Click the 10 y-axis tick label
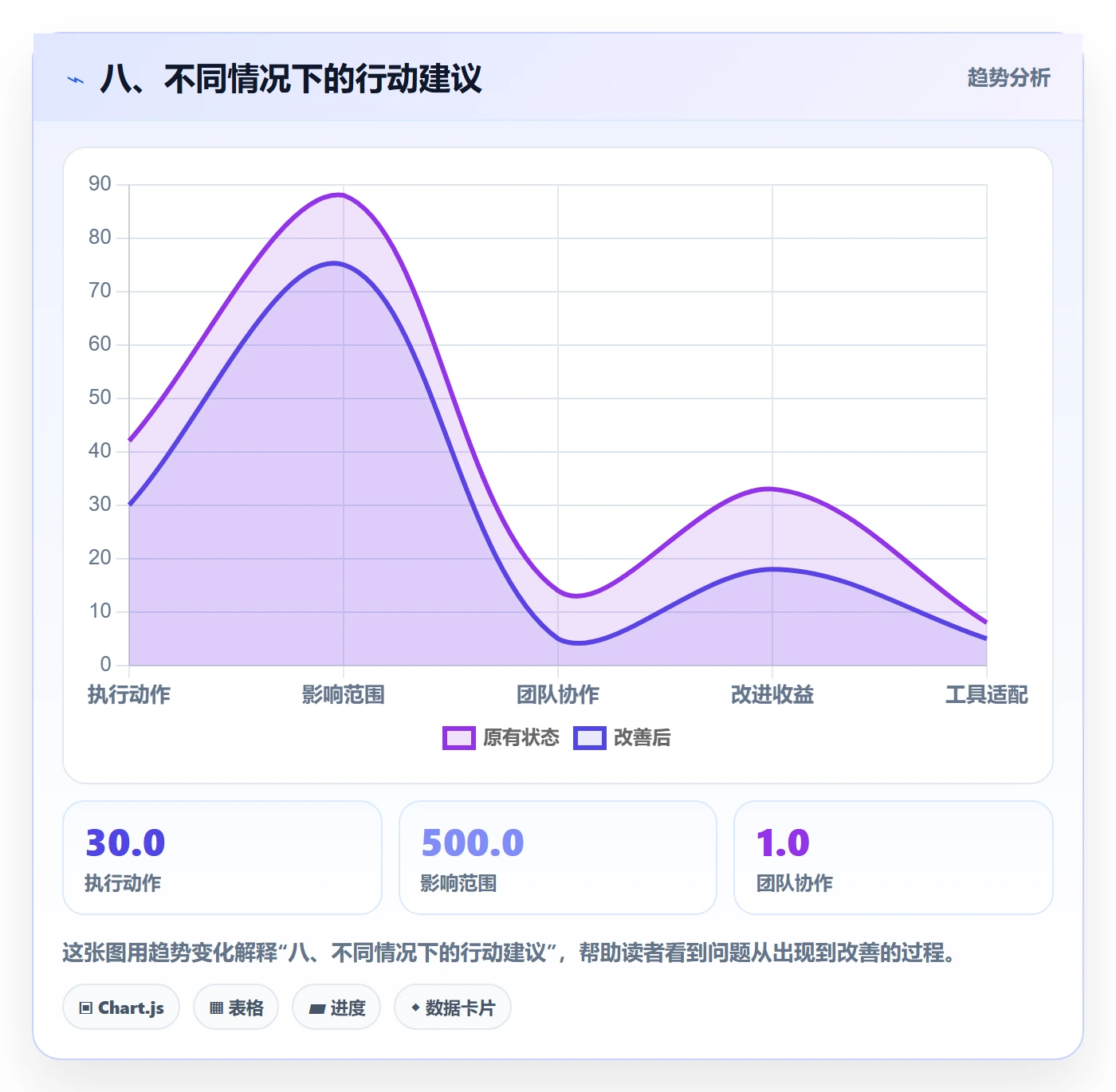The height and width of the screenshot is (1092, 1116). [x=100, y=611]
